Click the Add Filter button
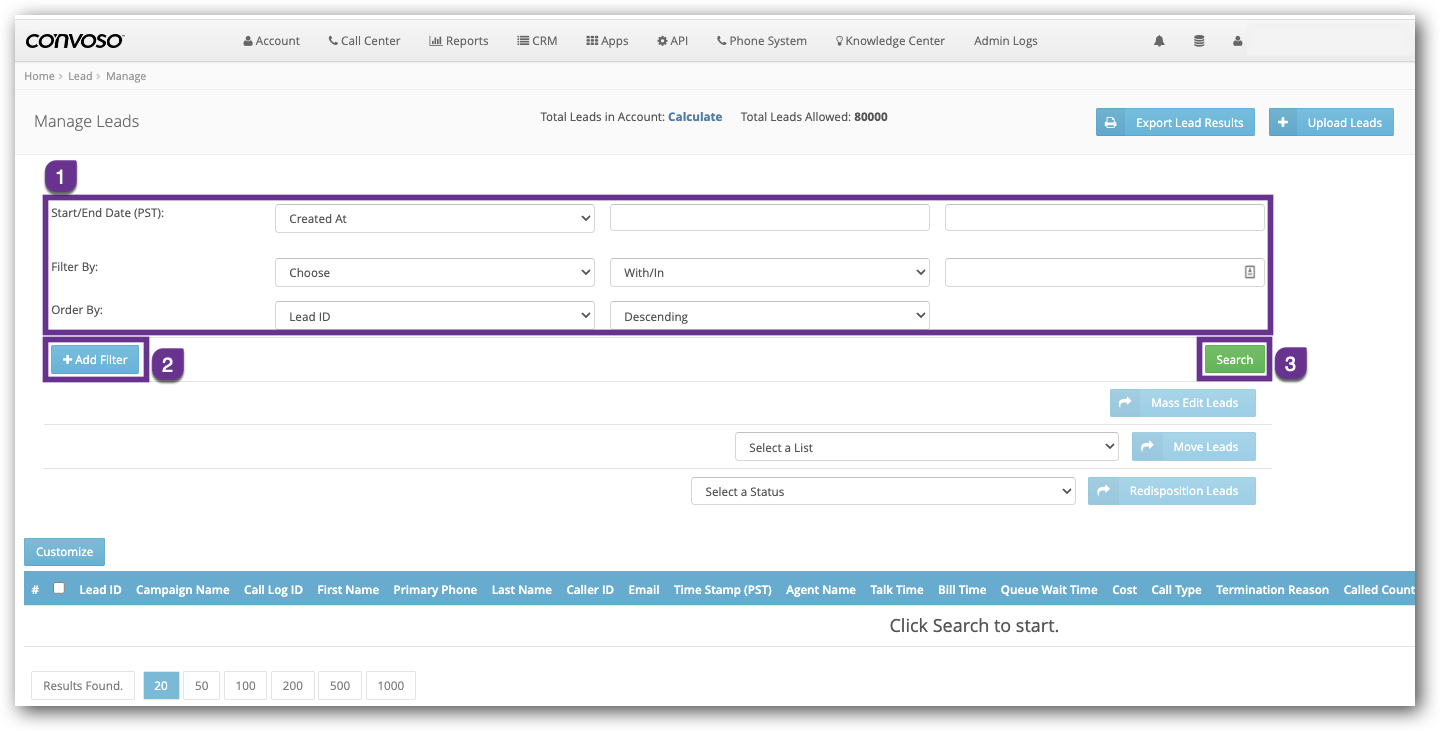The height and width of the screenshot is (731, 1440). (x=96, y=360)
